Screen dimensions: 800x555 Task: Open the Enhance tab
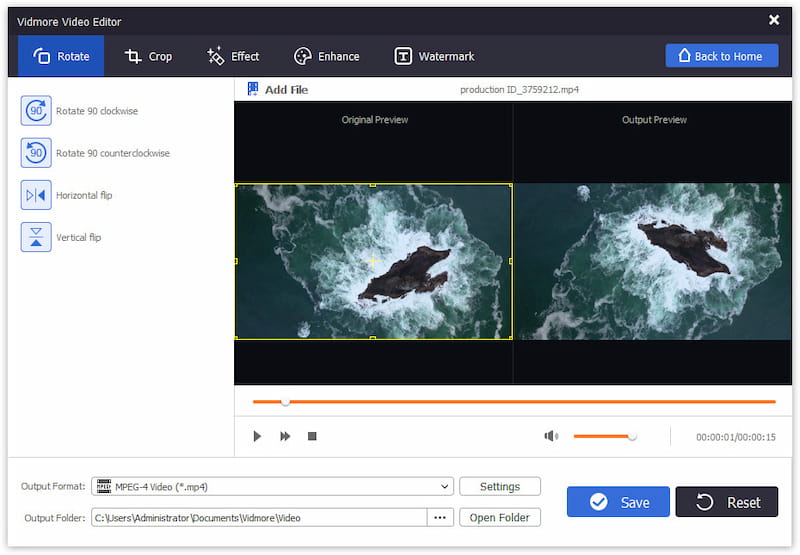pyautogui.click(x=326, y=56)
